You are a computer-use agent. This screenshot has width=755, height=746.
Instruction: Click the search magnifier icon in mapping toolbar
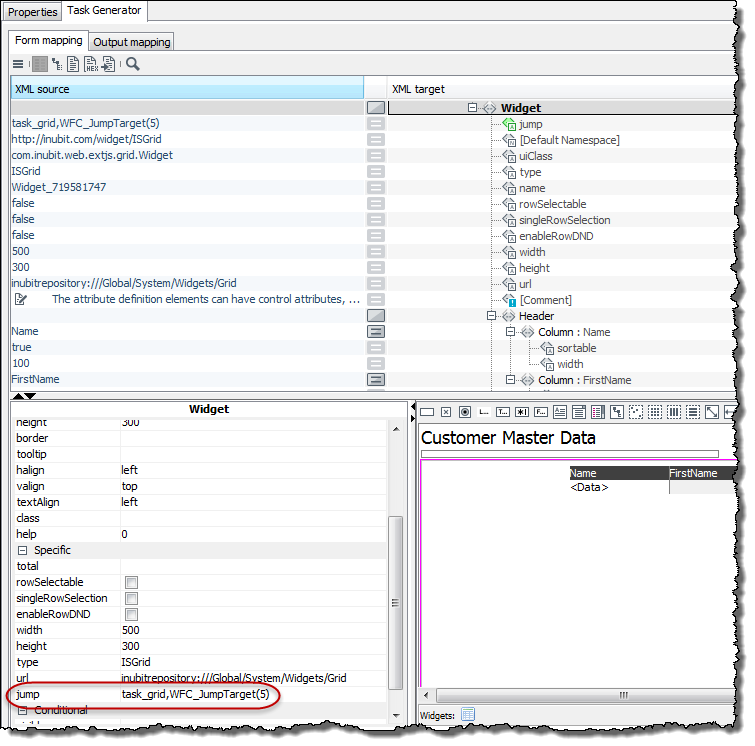pyautogui.click(x=133, y=64)
